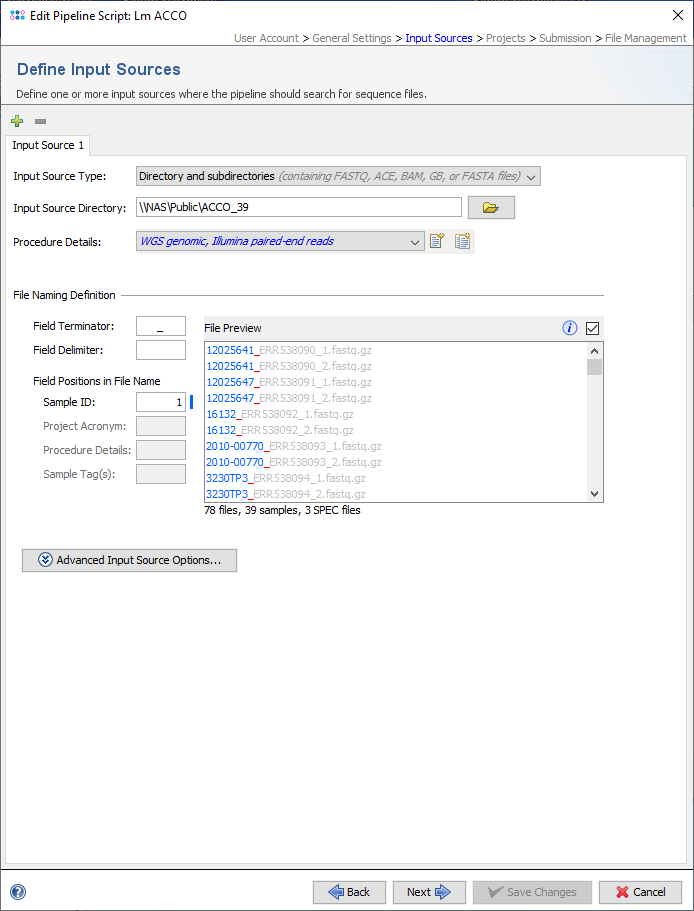The width and height of the screenshot is (694, 911).
Task: Go to the Projects breadcrumb step
Action: point(505,38)
